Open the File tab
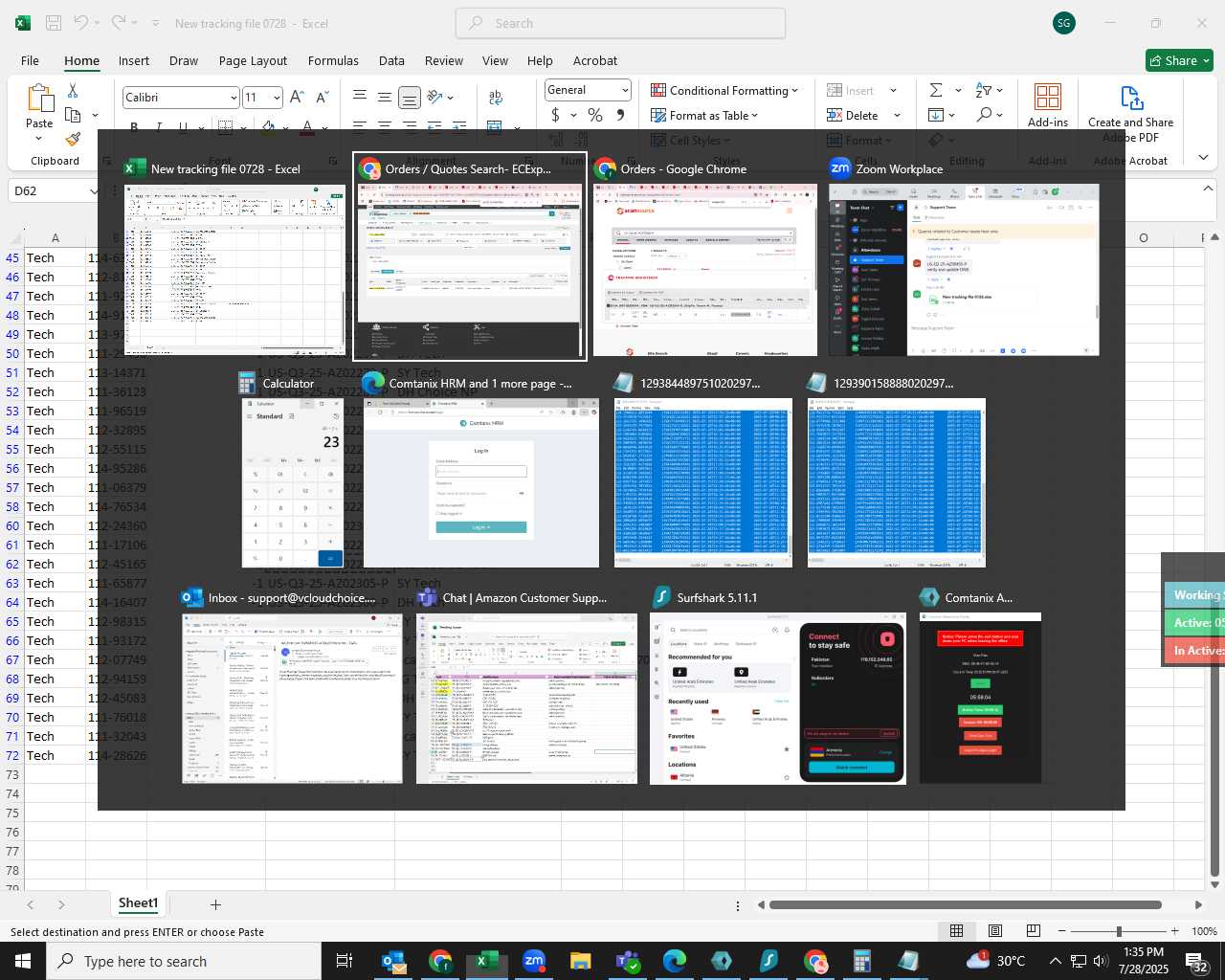The image size is (1225, 980). 30,60
